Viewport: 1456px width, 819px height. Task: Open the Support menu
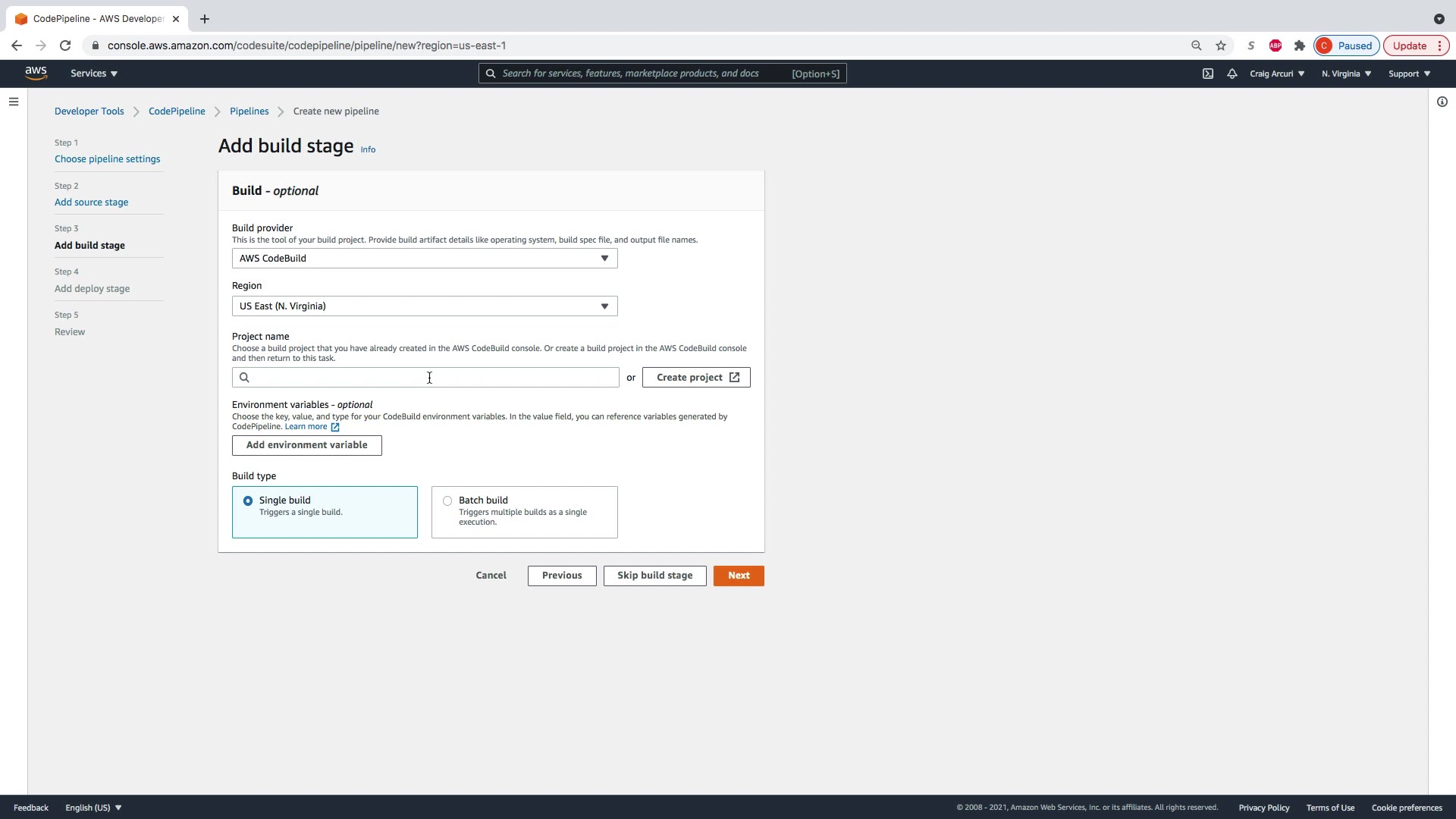coord(1409,74)
